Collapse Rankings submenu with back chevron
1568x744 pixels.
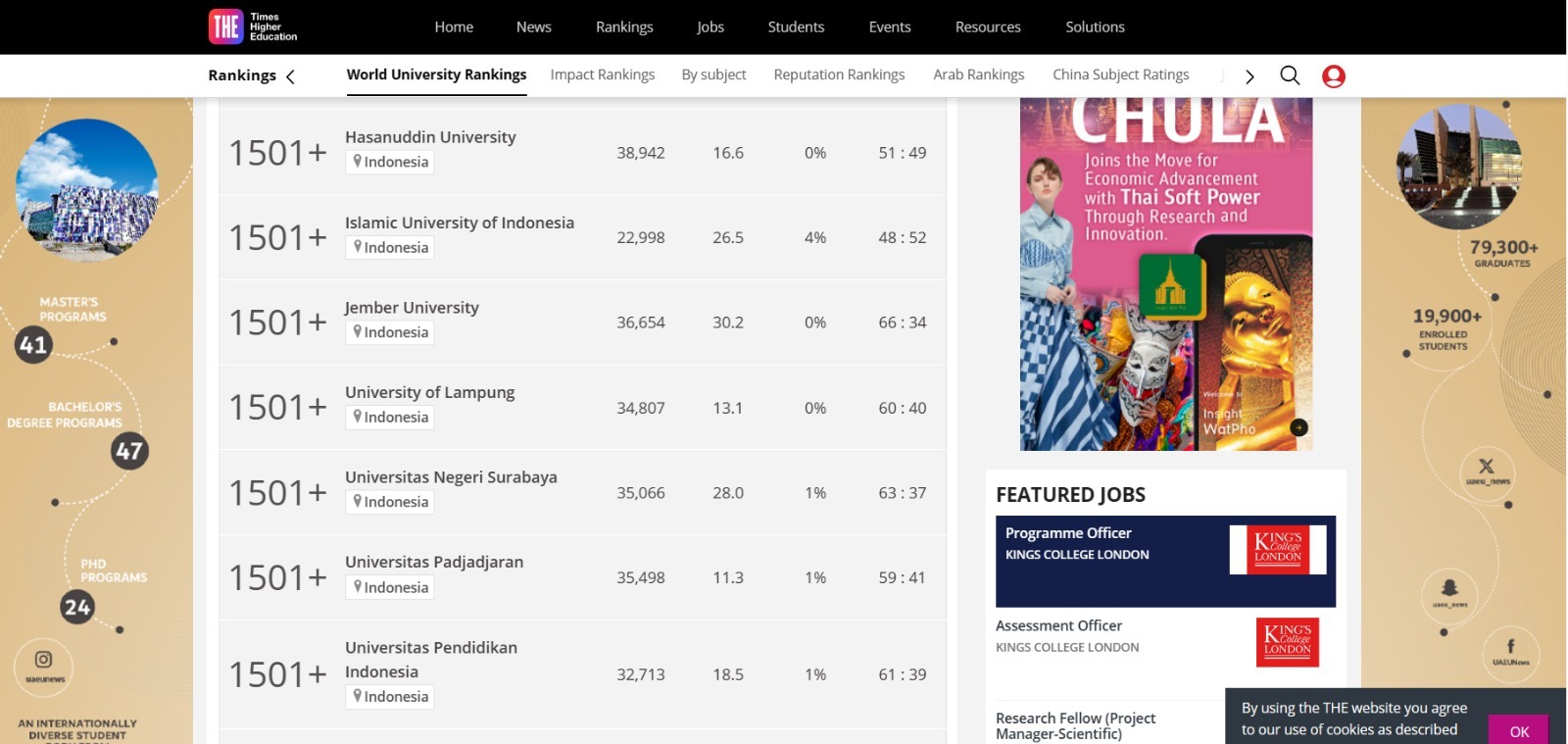click(290, 76)
